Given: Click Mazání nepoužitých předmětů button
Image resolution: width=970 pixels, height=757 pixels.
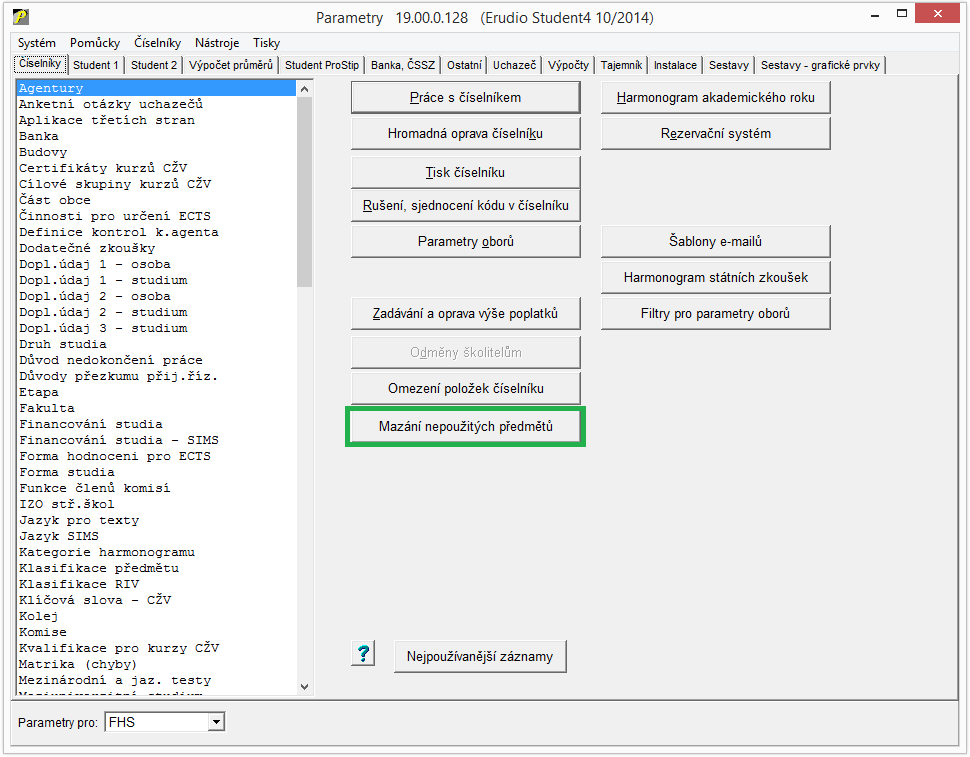Looking at the screenshot, I should coord(465,427).
